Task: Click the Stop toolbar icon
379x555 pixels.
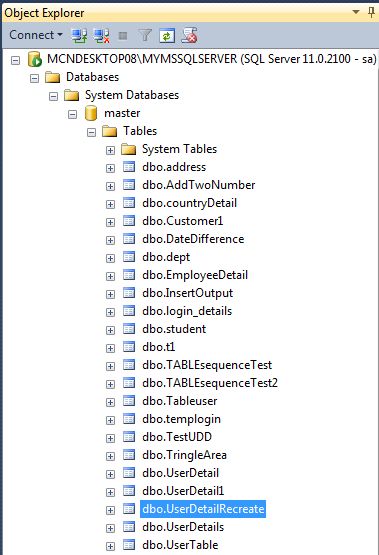Action: (x=123, y=36)
